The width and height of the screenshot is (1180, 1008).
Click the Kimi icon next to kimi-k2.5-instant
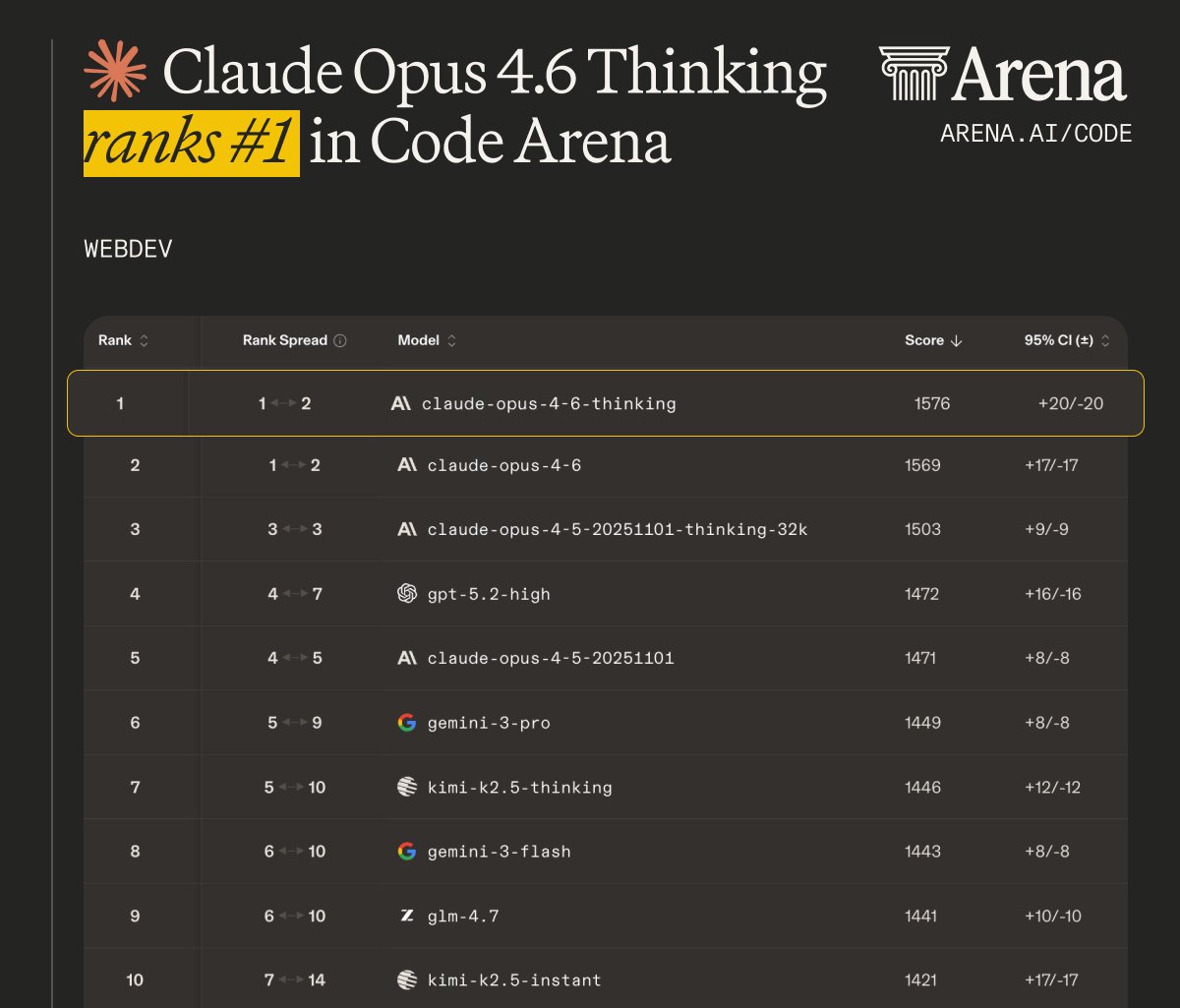click(406, 979)
